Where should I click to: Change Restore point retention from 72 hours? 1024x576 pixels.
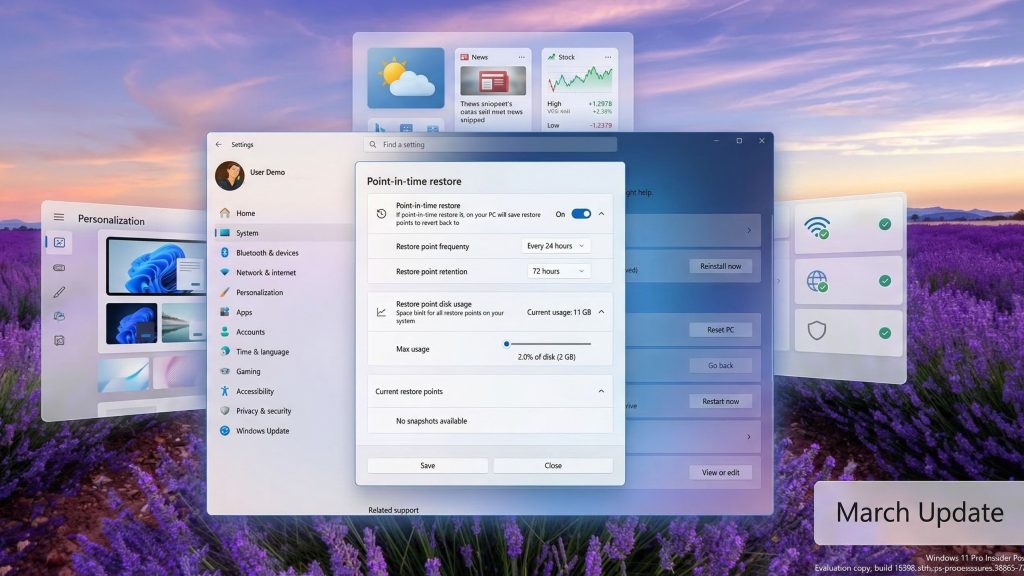pyautogui.click(x=558, y=270)
